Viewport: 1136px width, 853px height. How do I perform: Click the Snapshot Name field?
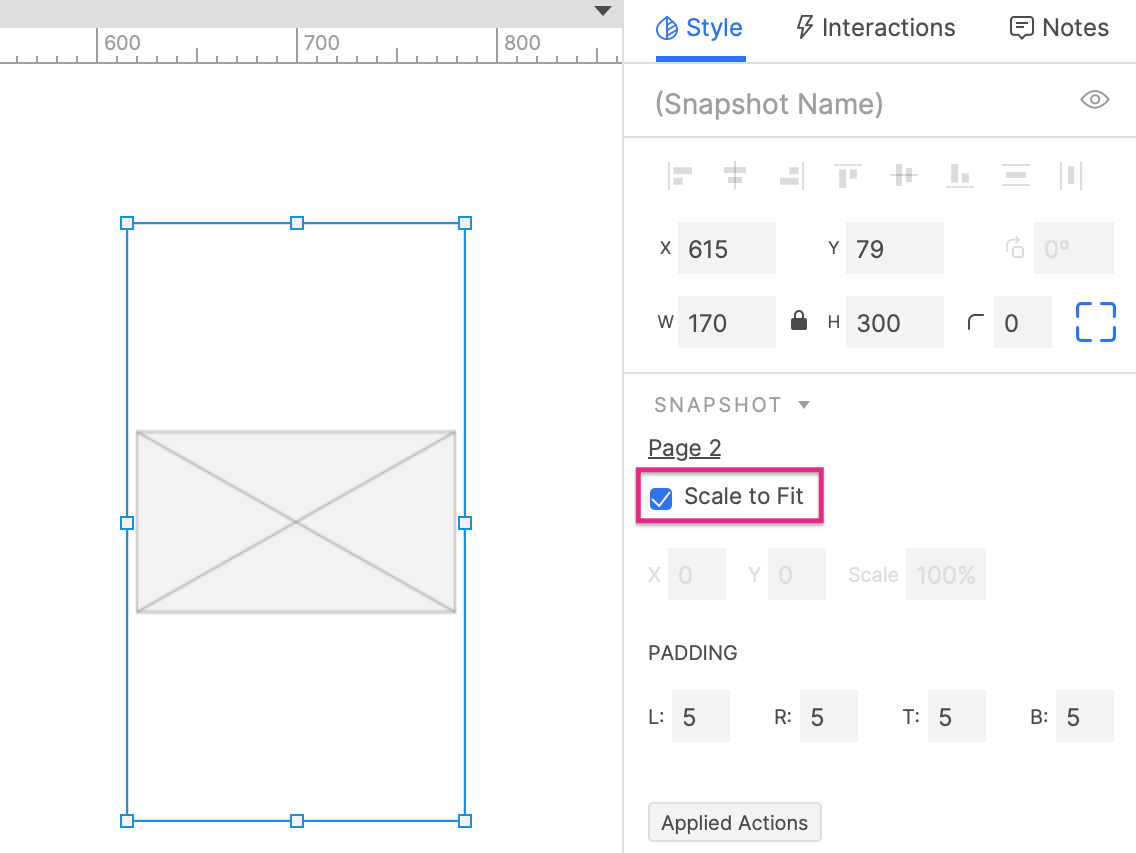768,103
